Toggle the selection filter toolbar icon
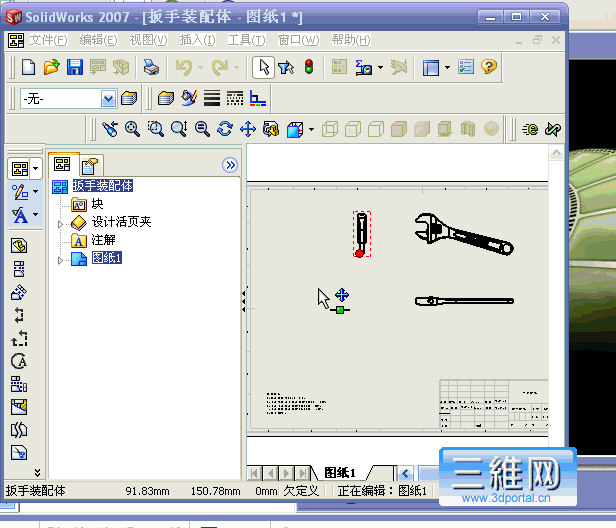The image size is (616, 528). (286, 67)
